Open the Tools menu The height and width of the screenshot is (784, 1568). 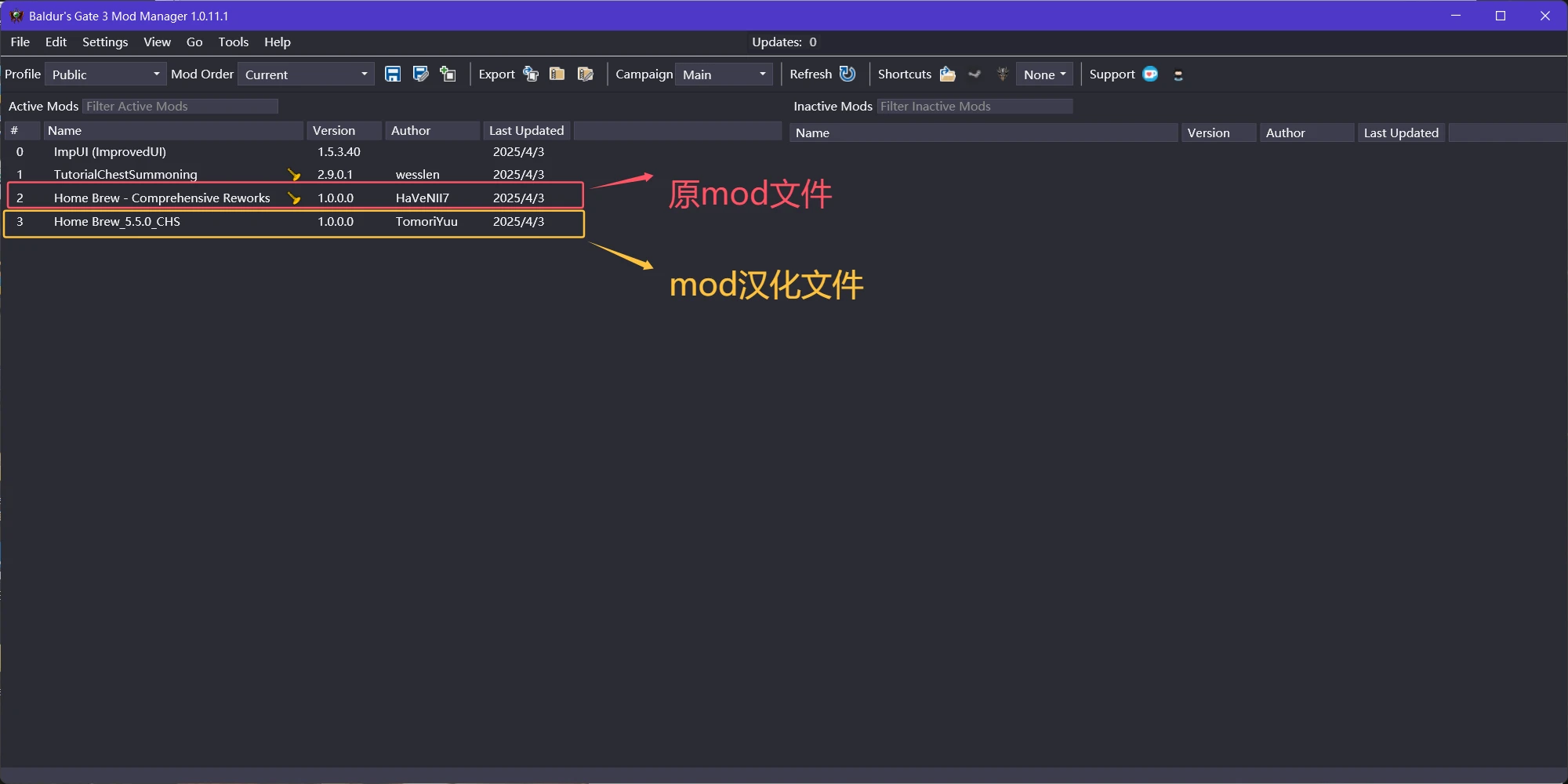pyautogui.click(x=233, y=42)
